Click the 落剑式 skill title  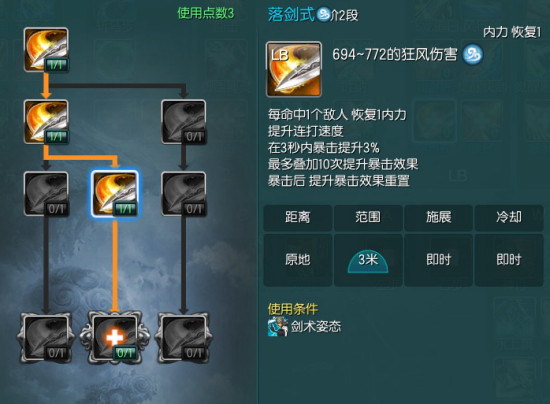point(291,15)
